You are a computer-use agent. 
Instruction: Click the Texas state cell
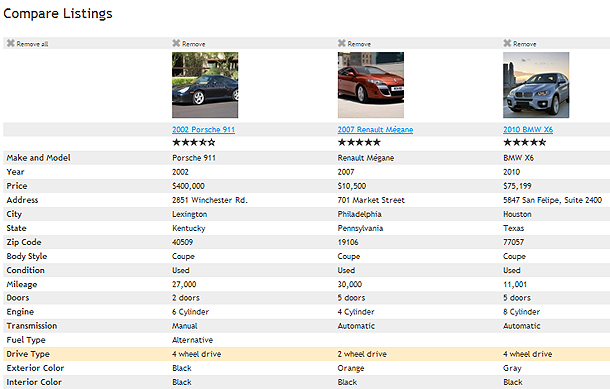pos(514,228)
